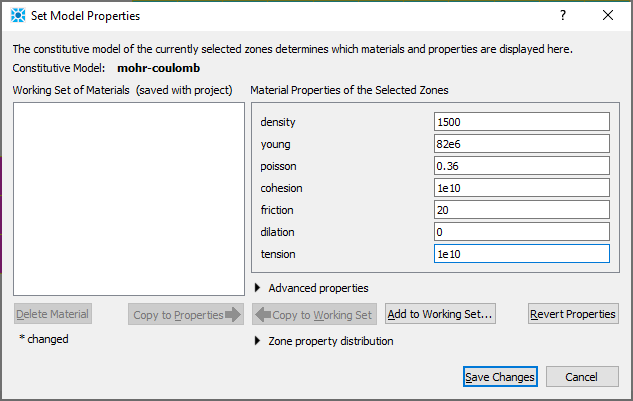Click the help question mark button
The height and width of the screenshot is (401, 633).
click(x=563, y=16)
